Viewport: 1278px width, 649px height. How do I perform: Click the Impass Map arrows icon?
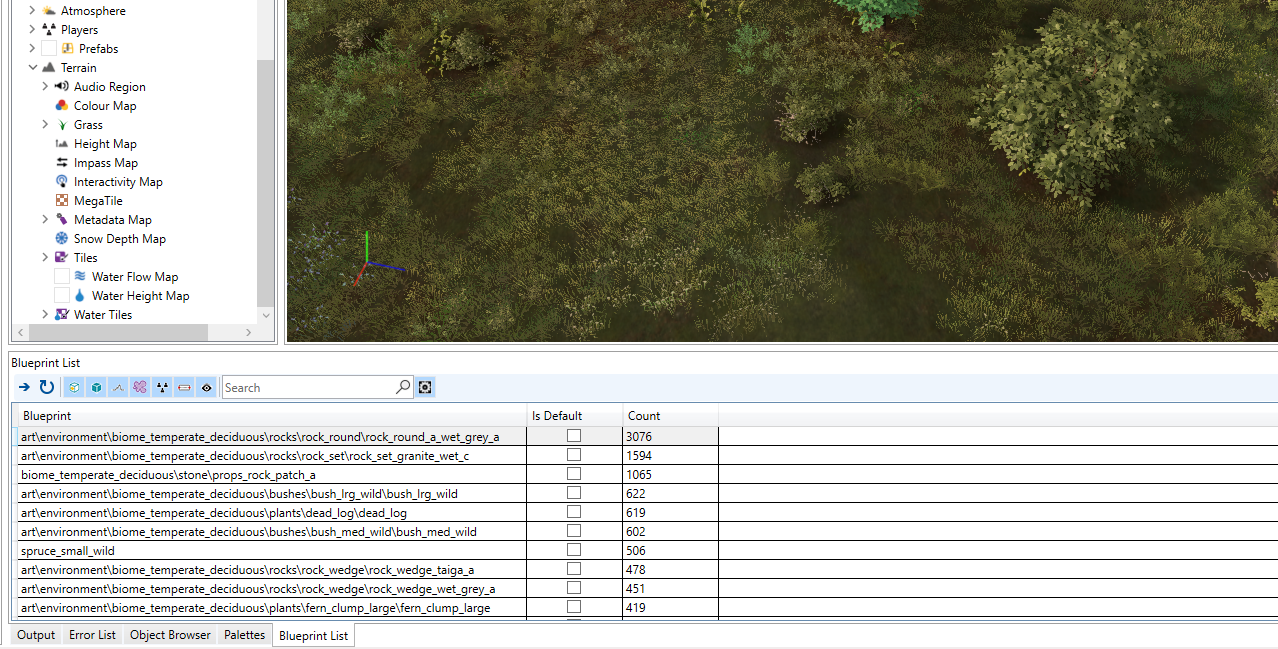point(61,163)
